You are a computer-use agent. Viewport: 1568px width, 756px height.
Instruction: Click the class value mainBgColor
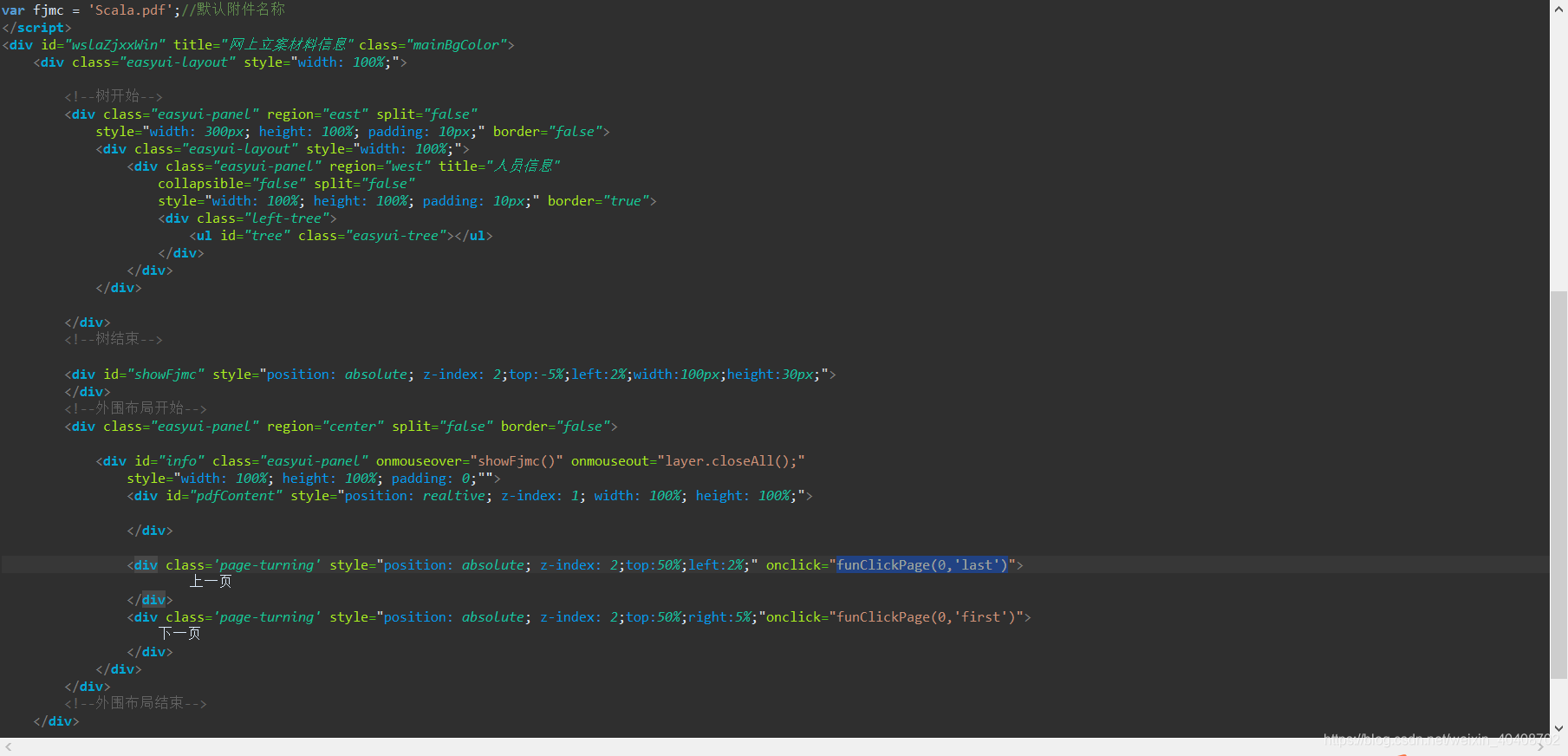[x=456, y=44]
